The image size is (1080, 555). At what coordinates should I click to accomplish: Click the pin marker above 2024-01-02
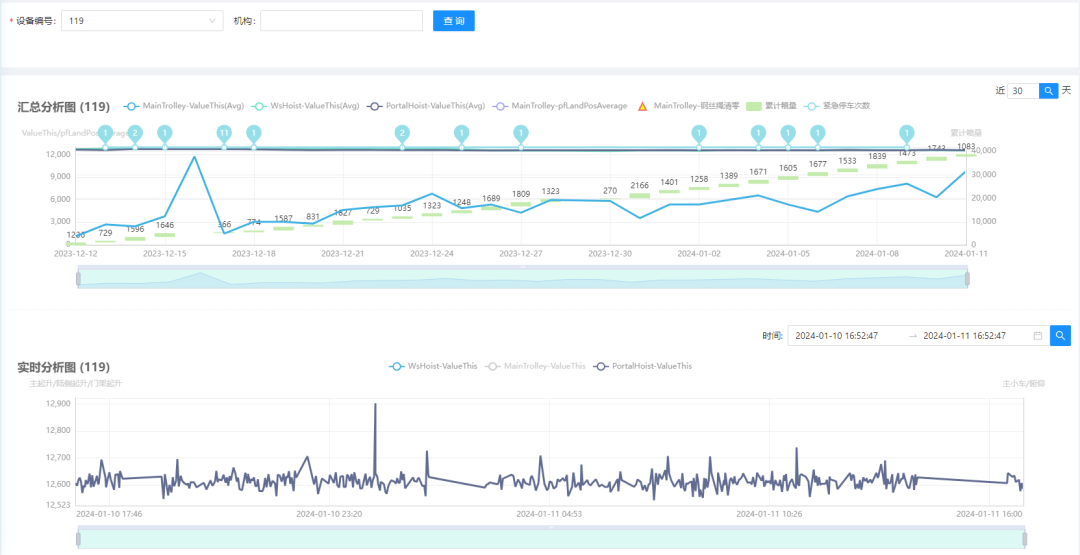(x=699, y=134)
